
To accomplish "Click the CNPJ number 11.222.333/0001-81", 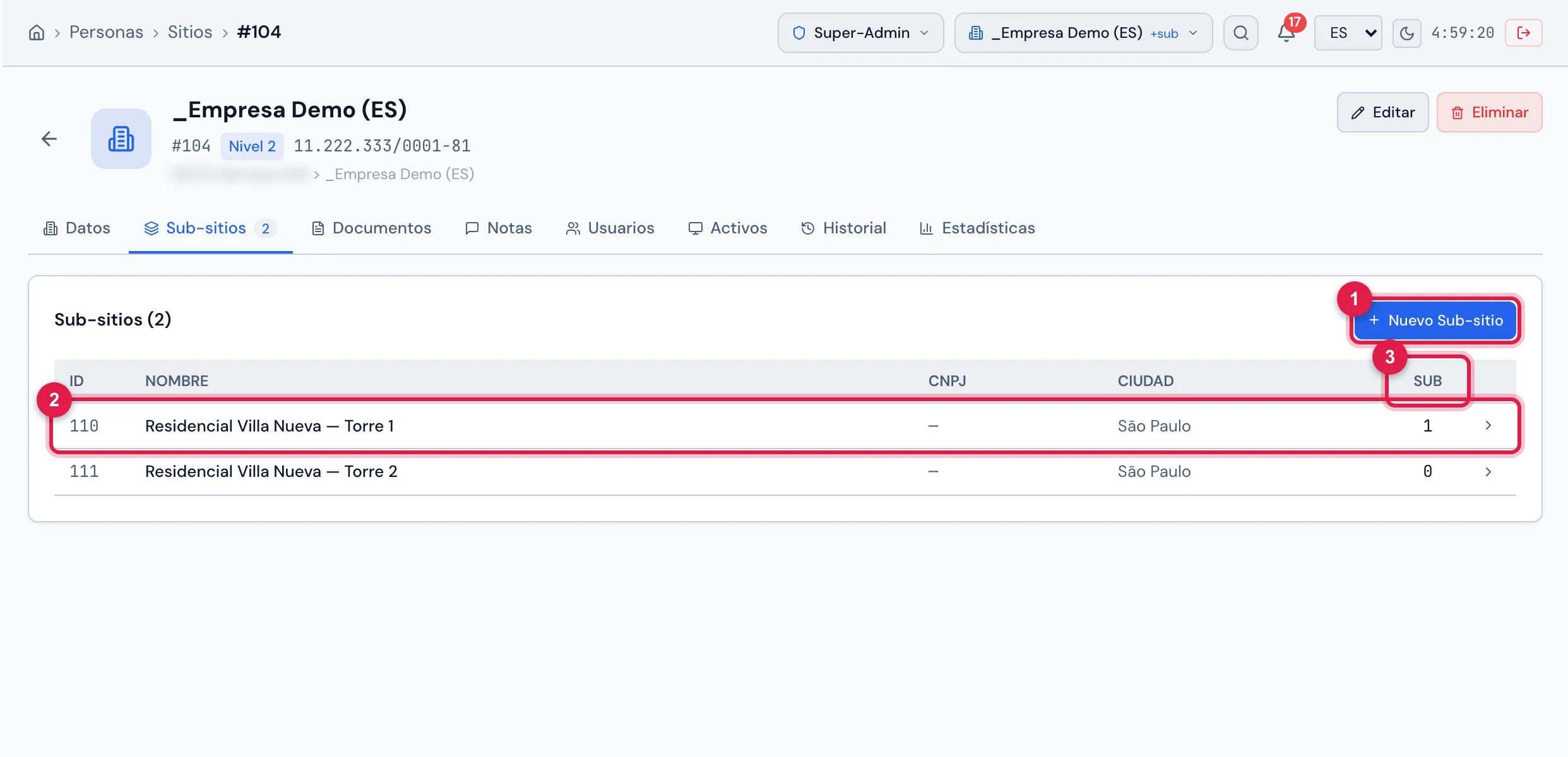I will point(382,146).
